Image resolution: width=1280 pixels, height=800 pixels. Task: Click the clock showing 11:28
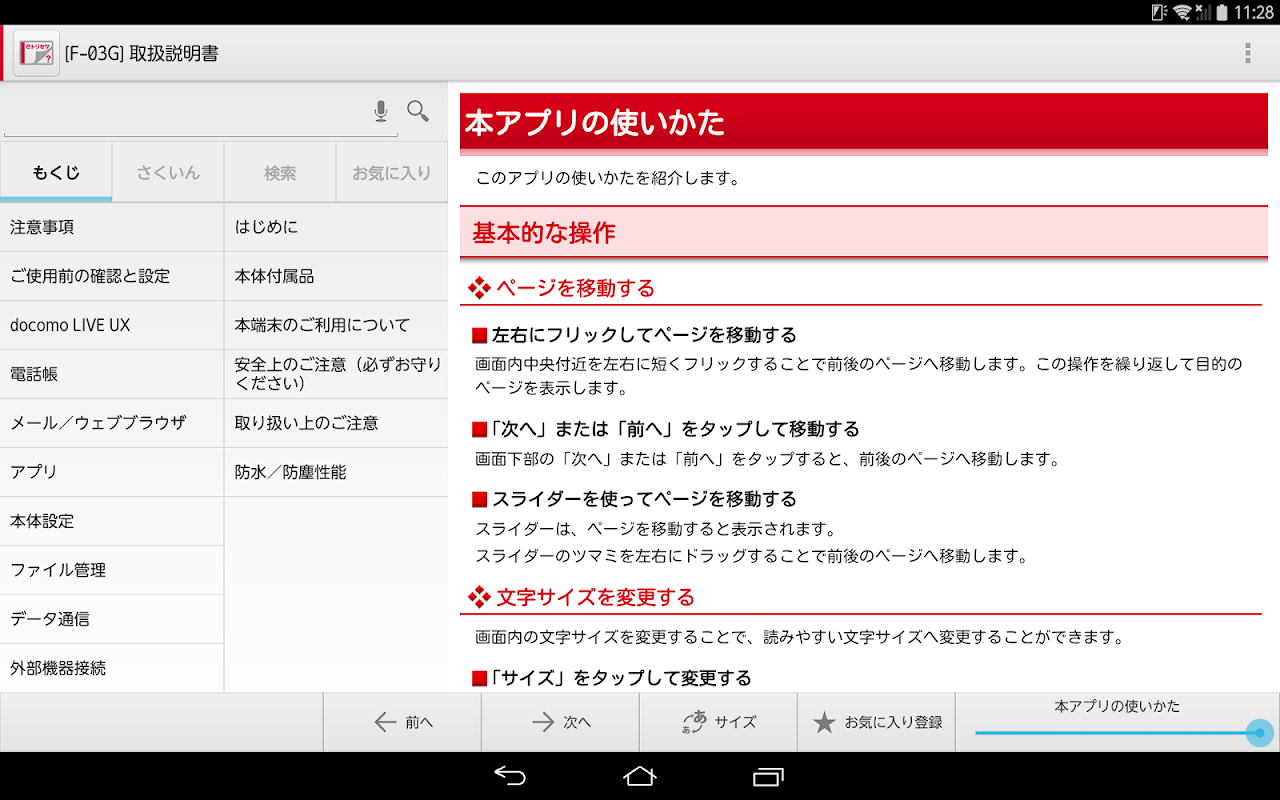click(x=1254, y=12)
